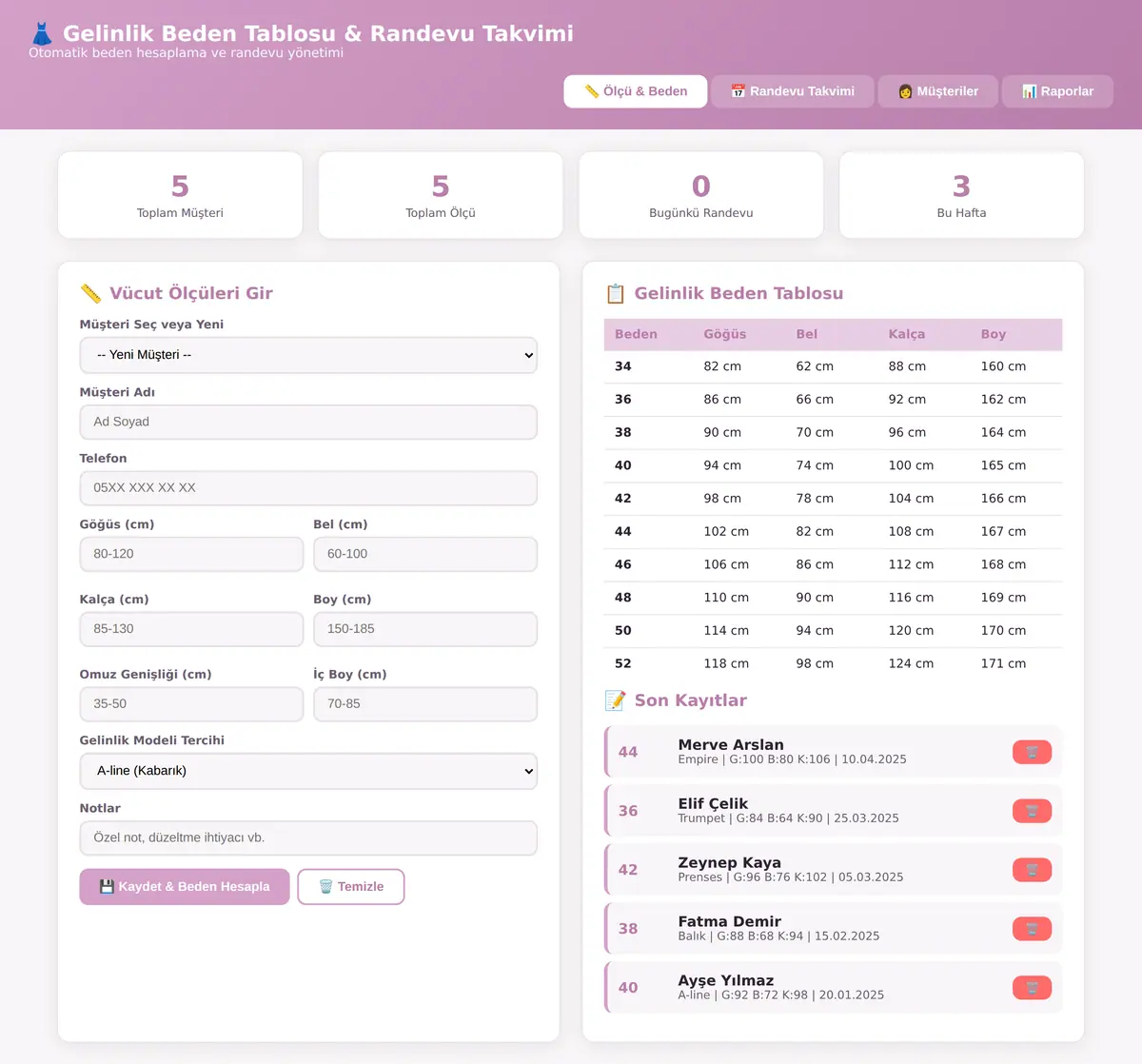Open the Bu Hafta stat card
Image resolution: width=1142 pixels, height=1064 pixels.
(961, 195)
